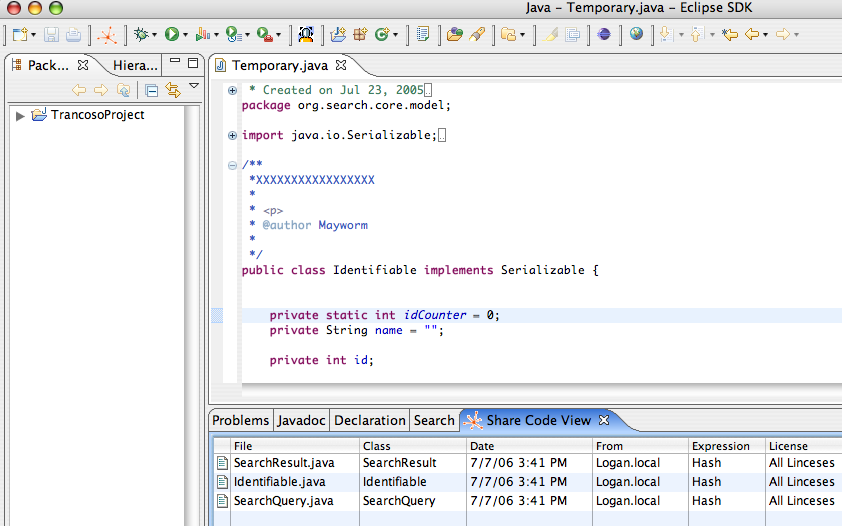Sort table by Date column header

pos(529,445)
